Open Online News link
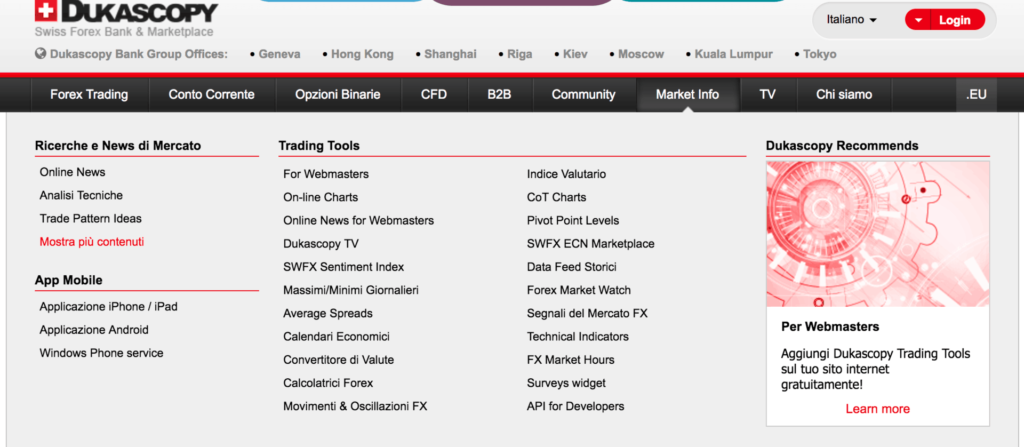Viewport: 1024px width, 447px height. coord(72,172)
